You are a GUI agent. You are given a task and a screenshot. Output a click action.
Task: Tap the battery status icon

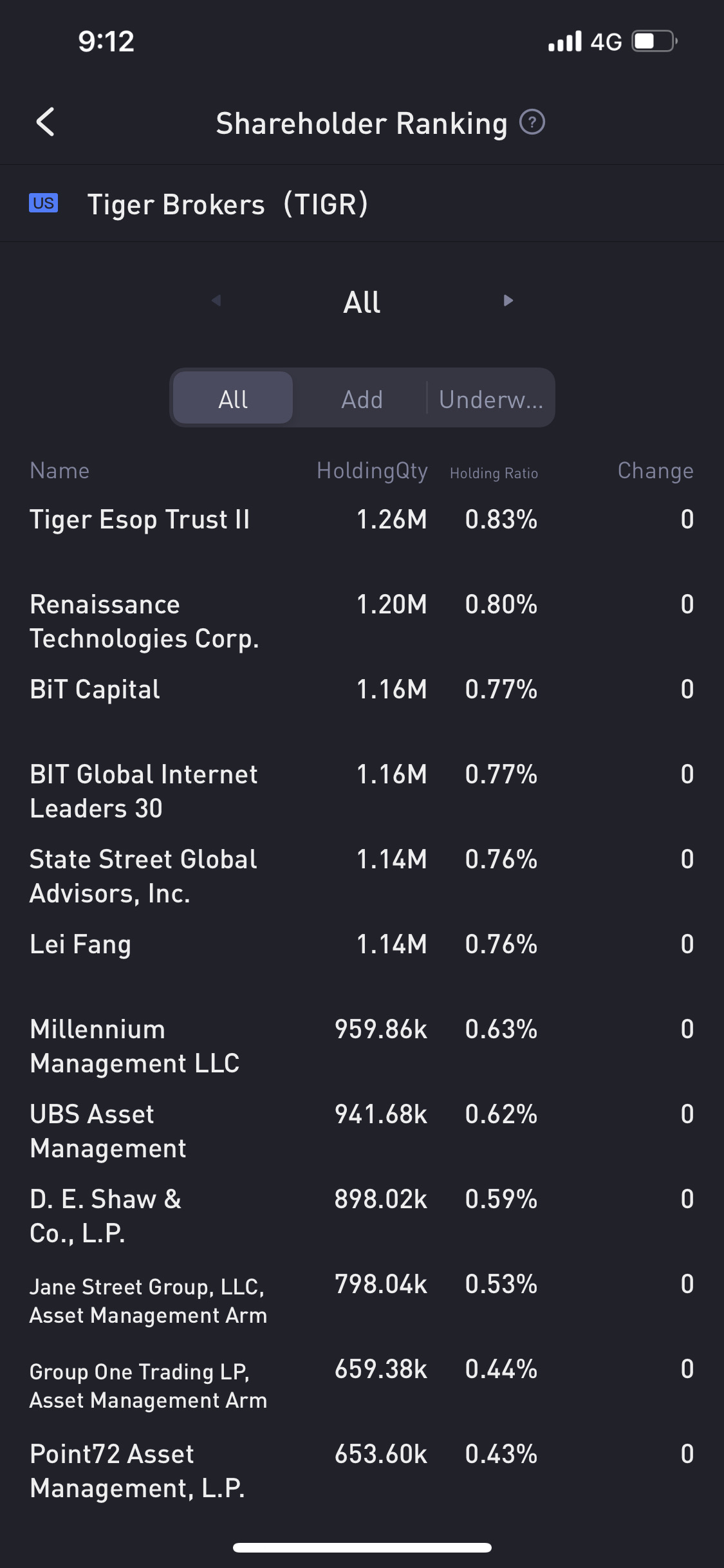[x=654, y=42]
